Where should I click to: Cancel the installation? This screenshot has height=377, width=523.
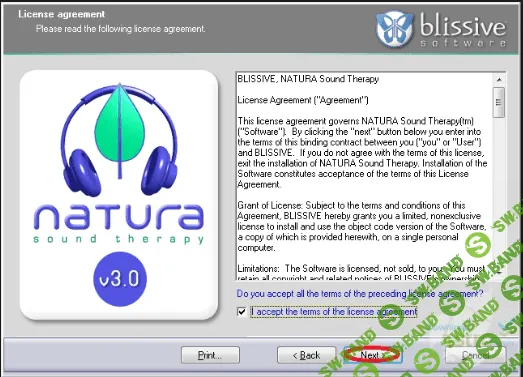(x=475, y=355)
